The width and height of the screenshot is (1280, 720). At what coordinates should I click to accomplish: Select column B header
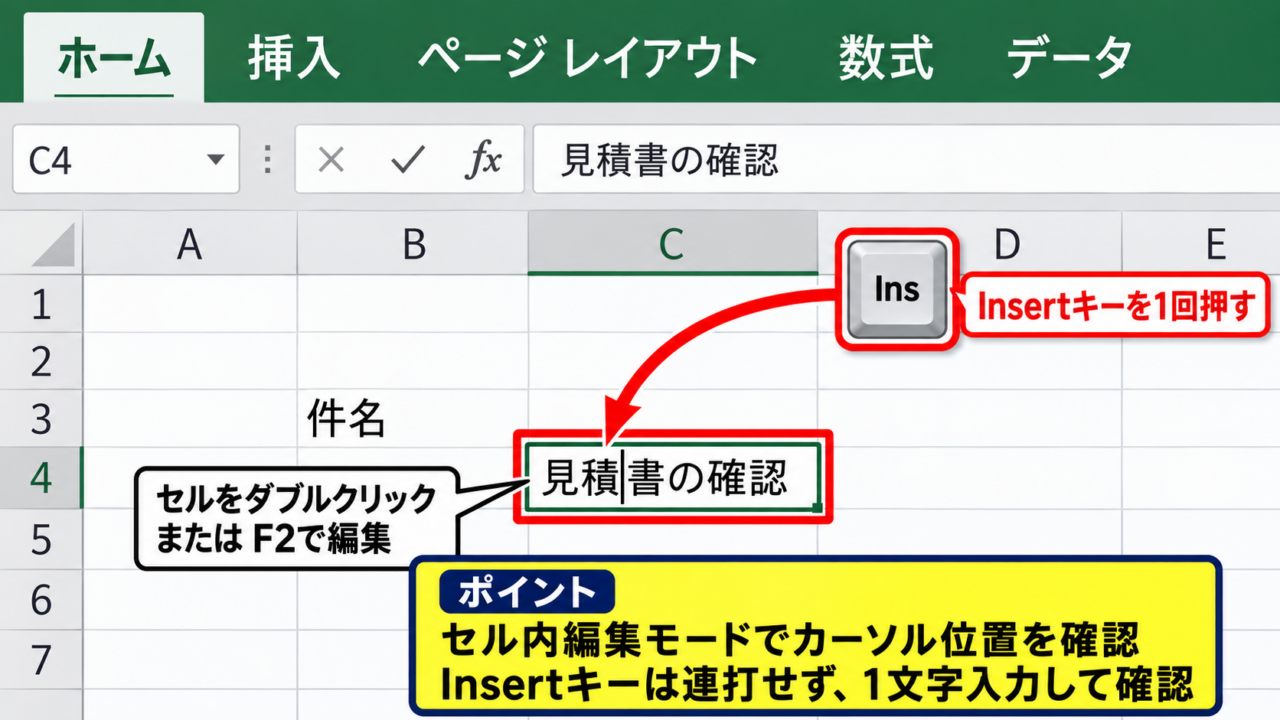[x=413, y=244]
